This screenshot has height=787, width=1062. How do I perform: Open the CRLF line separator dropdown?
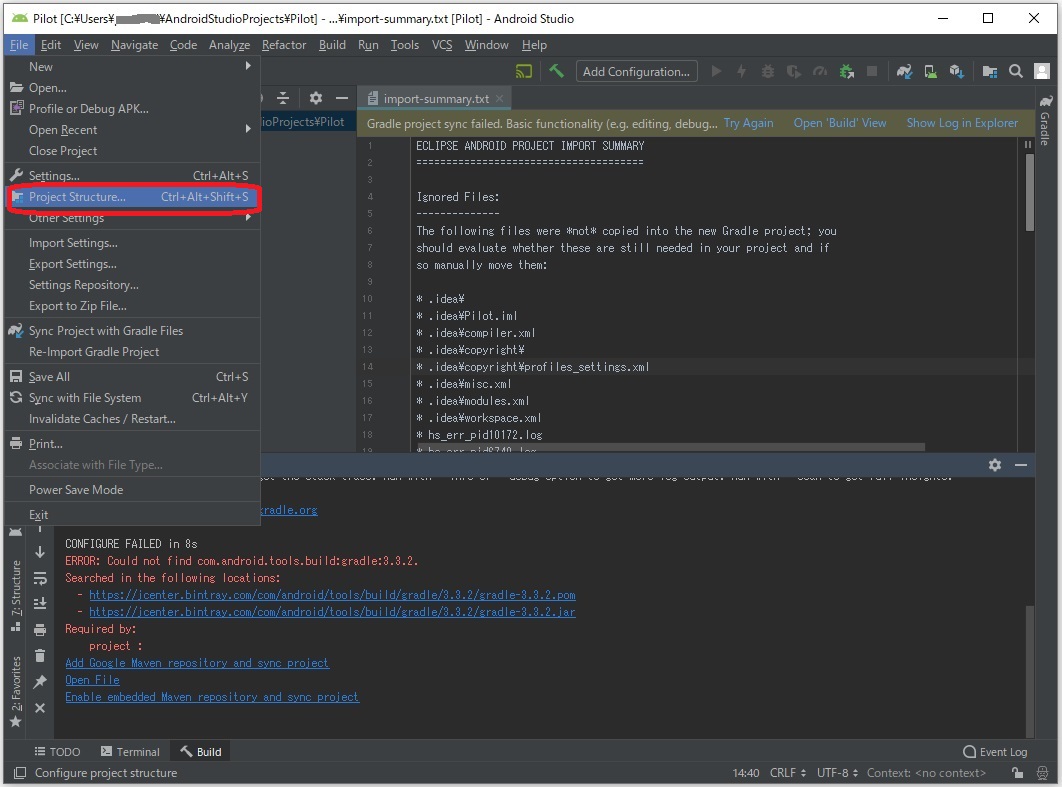click(x=788, y=773)
